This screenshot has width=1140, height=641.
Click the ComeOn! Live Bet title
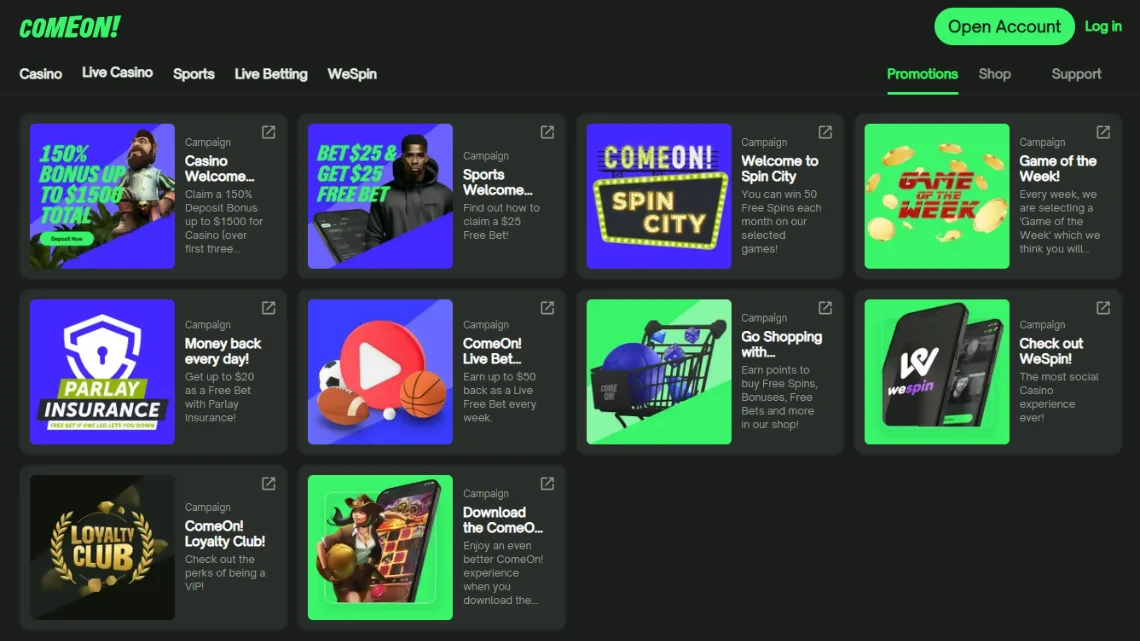point(492,351)
